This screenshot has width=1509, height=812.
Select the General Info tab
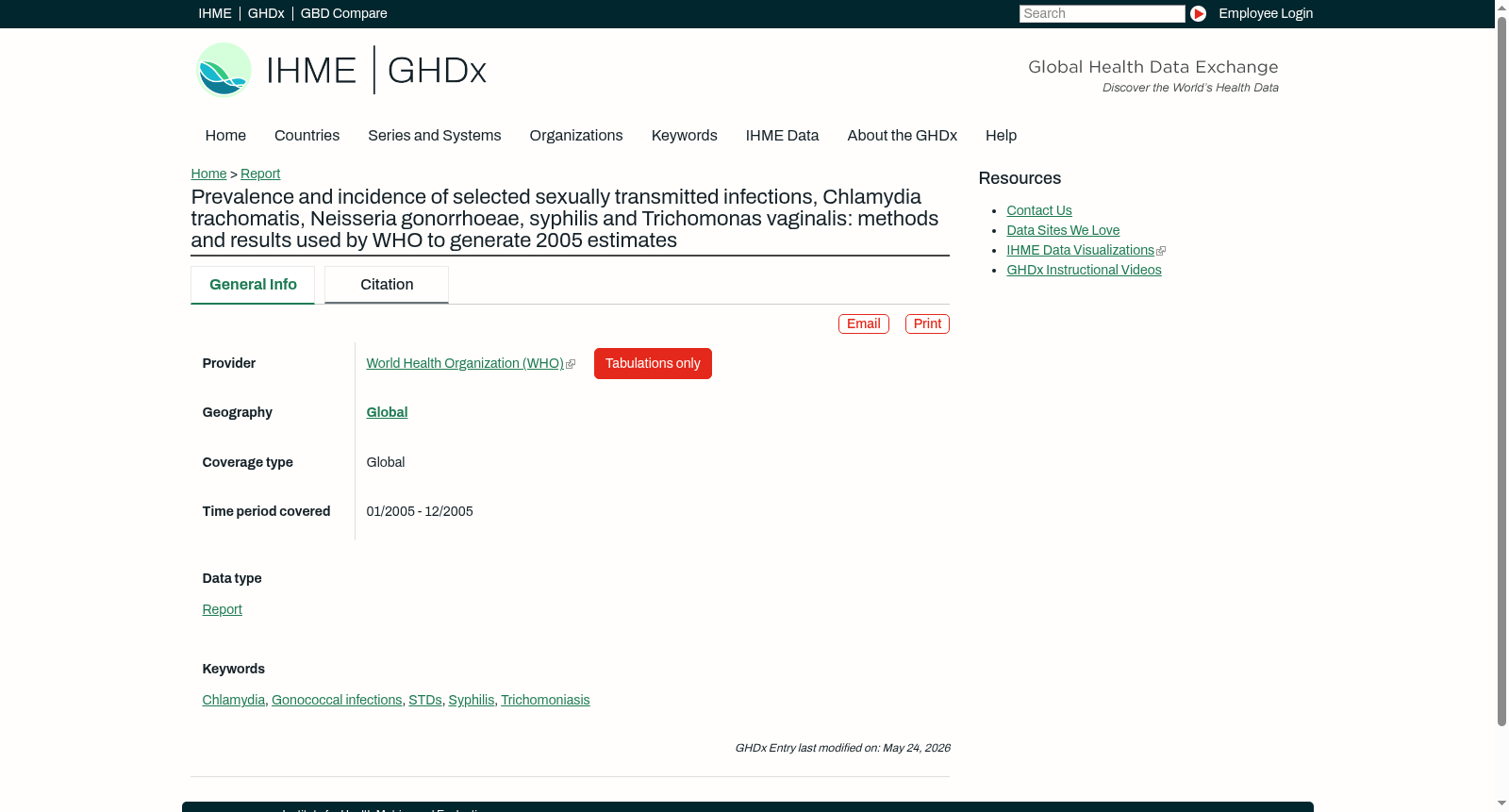(x=253, y=285)
